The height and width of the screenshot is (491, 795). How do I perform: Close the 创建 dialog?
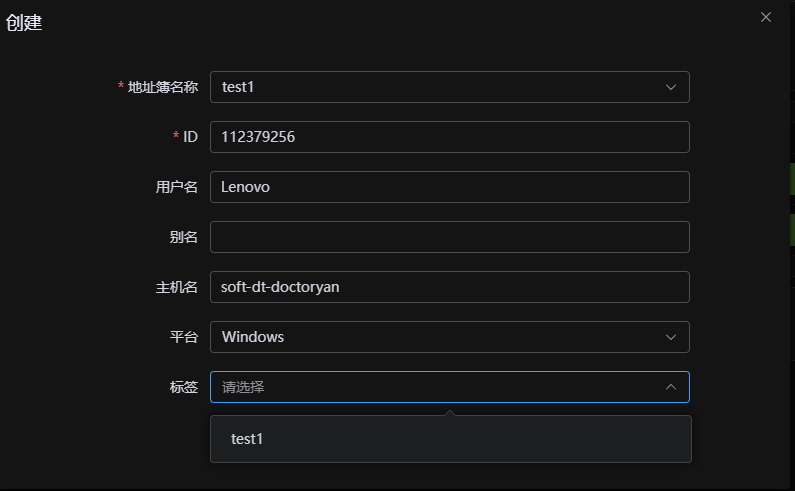pyautogui.click(x=766, y=17)
